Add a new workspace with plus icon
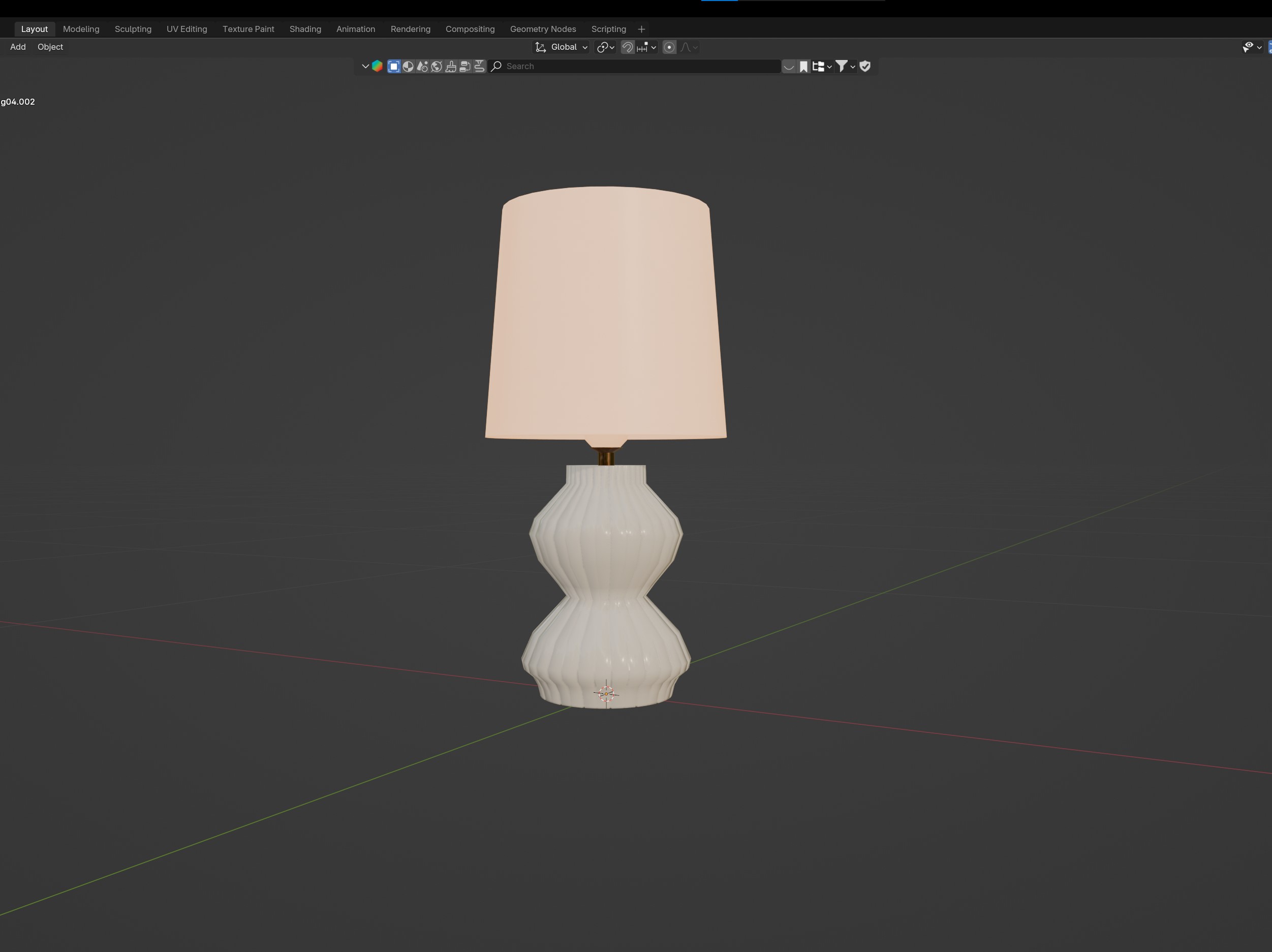 pyautogui.click(x=642, y=29)
